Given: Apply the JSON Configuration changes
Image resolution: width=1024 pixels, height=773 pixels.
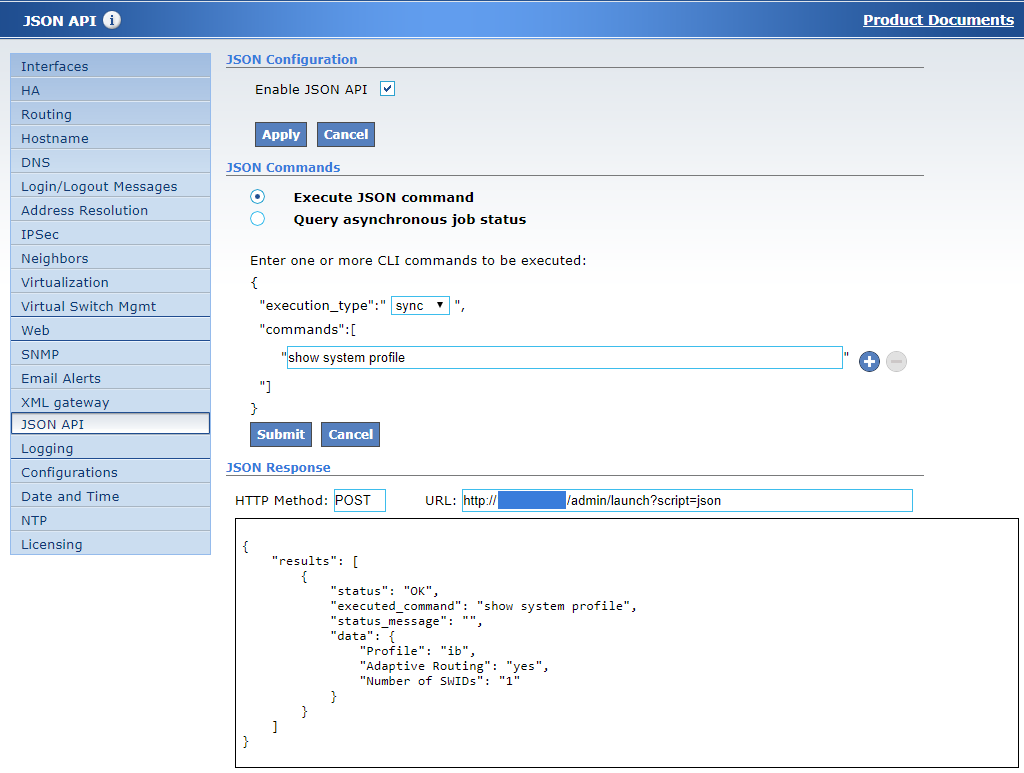Looking at the screenshot, I should [280, 134].
